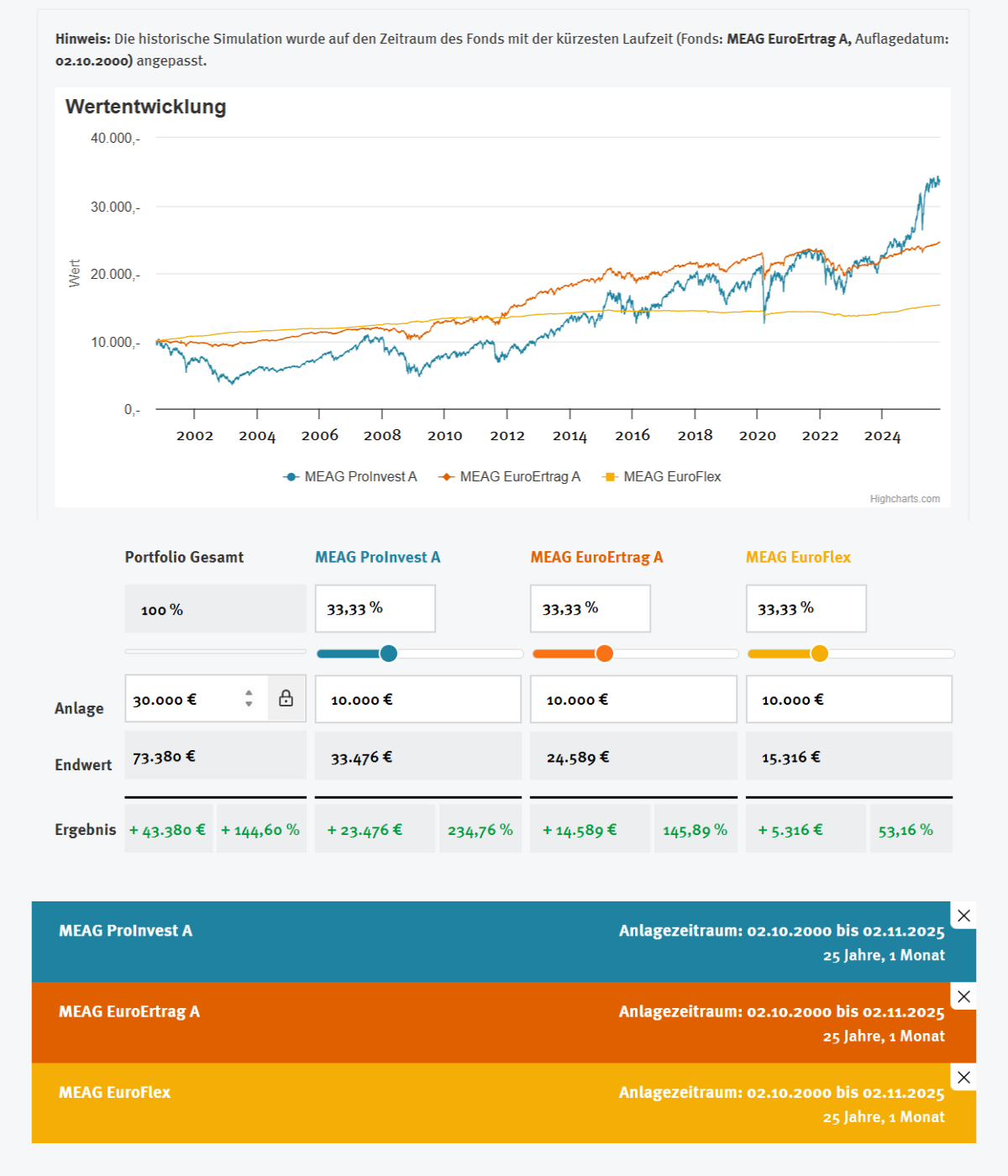This screenshot has width=1008, height=1176.
Task: Focus the 30.000 € total Anlage field
Action: point(185,699)
